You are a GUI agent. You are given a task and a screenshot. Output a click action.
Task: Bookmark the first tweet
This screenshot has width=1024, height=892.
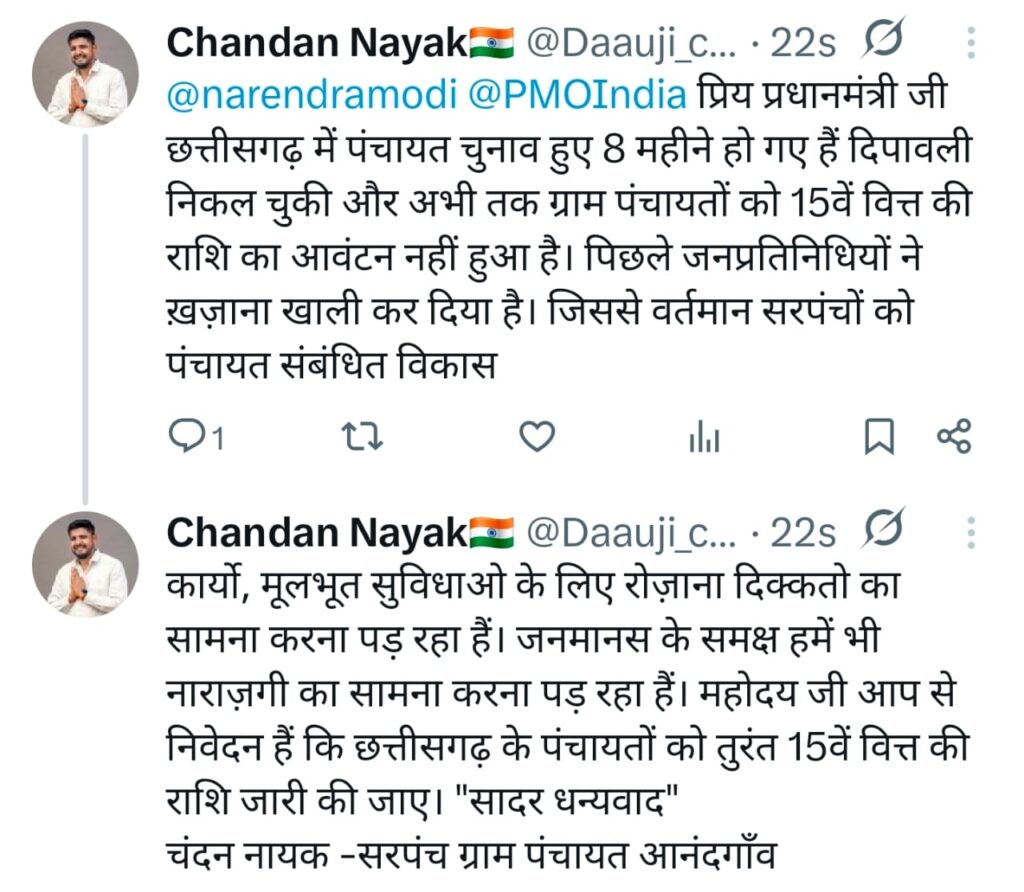(878, 437)
